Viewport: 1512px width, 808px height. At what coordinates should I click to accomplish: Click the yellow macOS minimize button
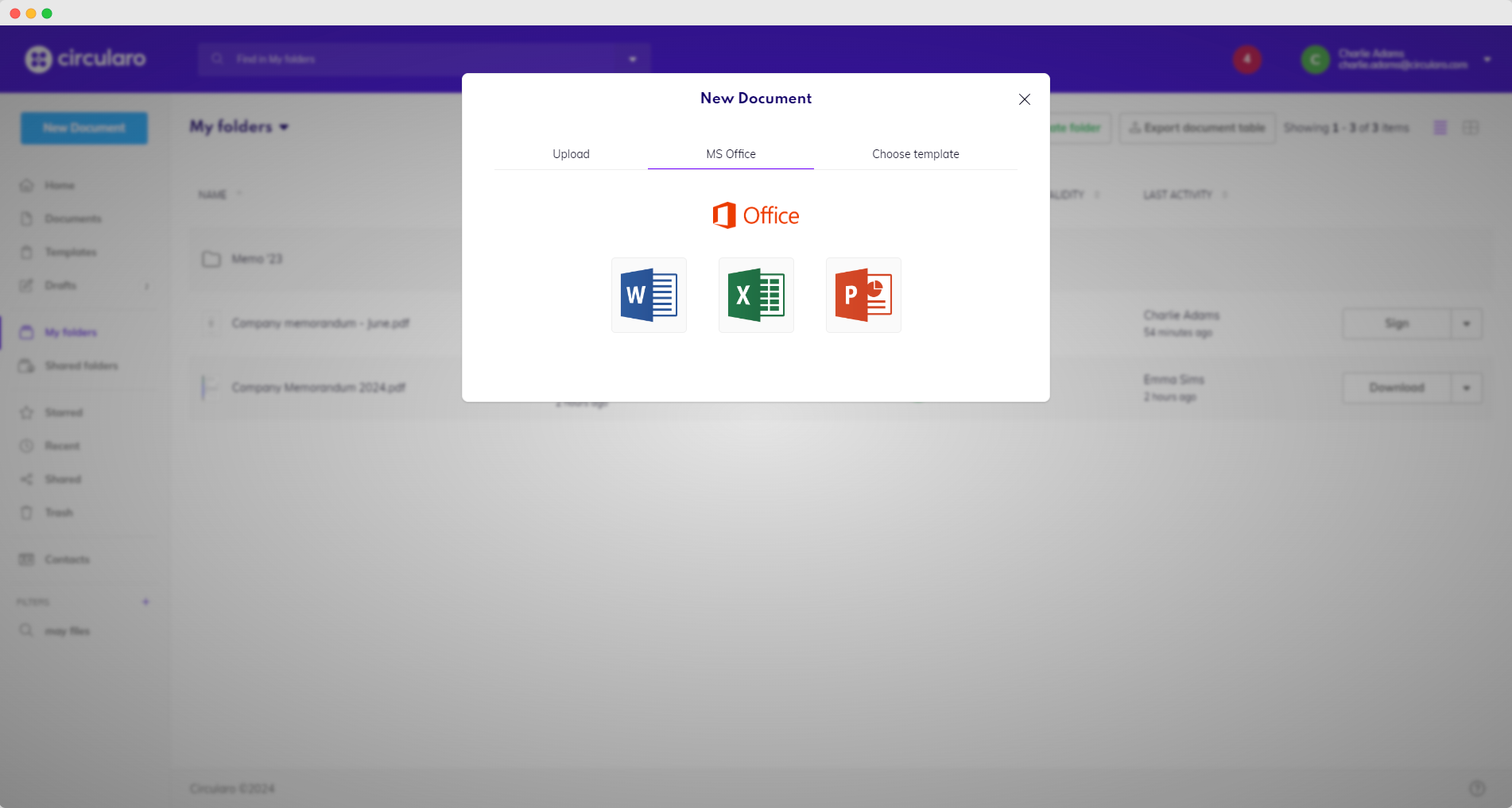coord(31,14)
